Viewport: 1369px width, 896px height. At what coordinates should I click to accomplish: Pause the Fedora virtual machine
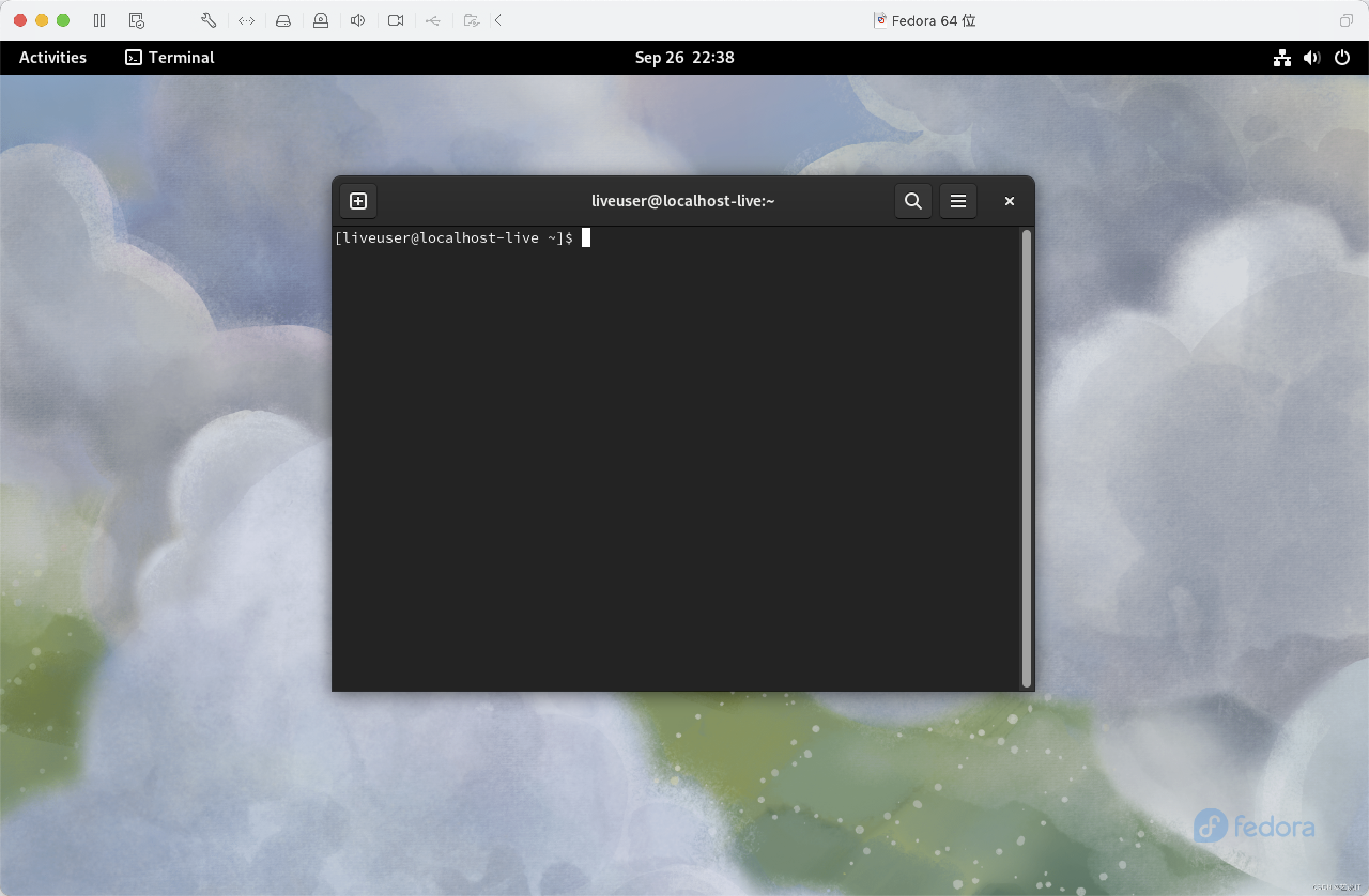pyautogui.click(x=99, y=21)
